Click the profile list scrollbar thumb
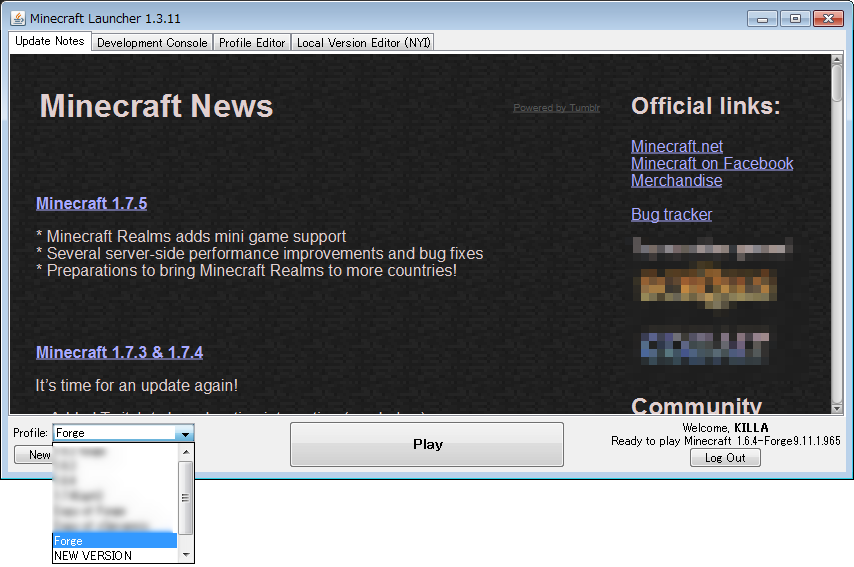 (x=185, y=497)
